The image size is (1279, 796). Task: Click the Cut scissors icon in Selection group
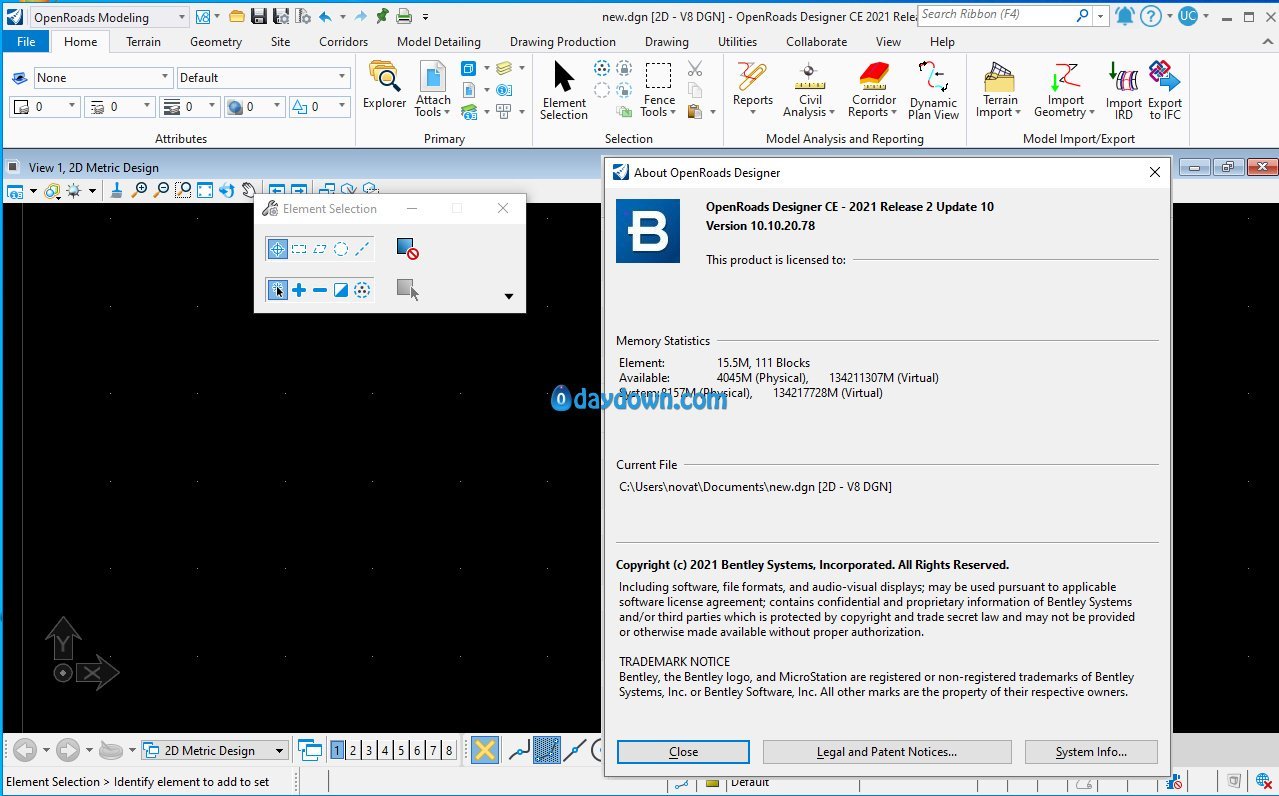[695, 69]
